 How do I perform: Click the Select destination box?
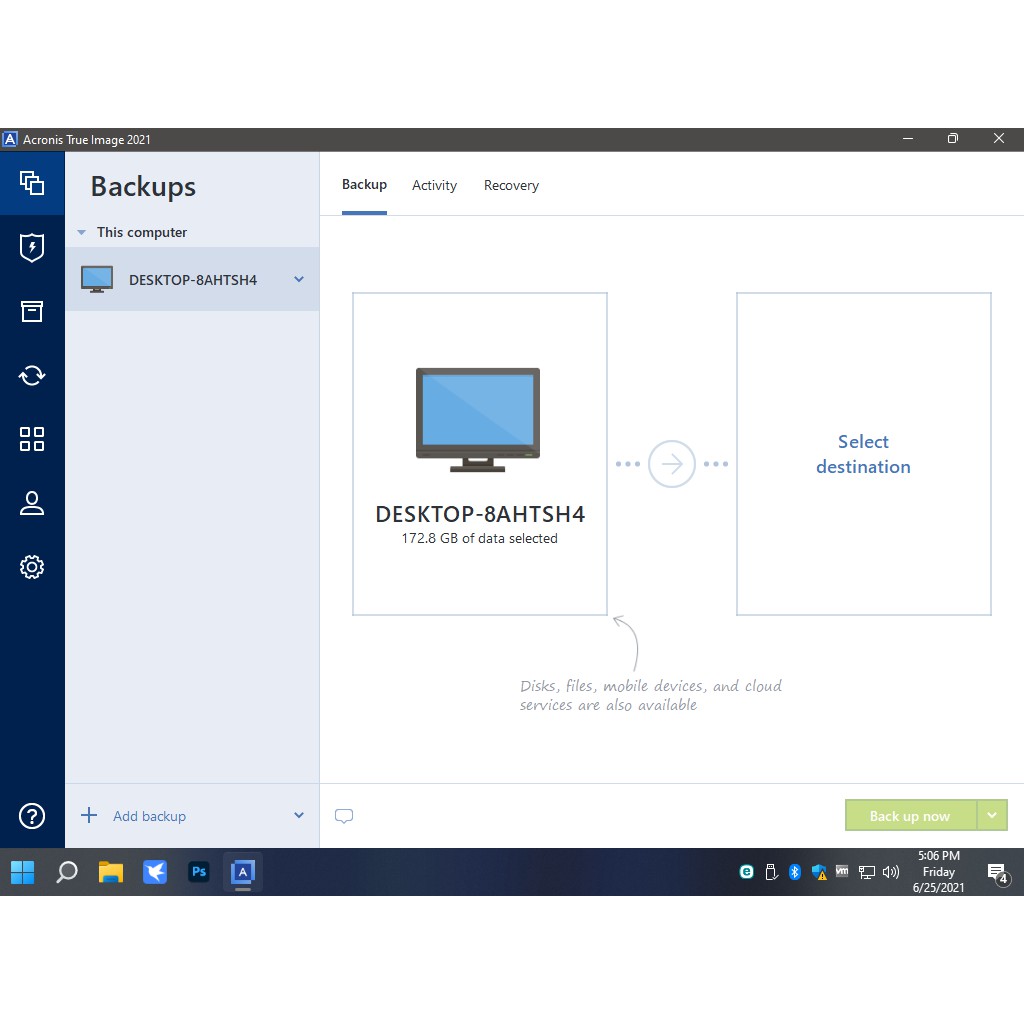click(863, 454)
